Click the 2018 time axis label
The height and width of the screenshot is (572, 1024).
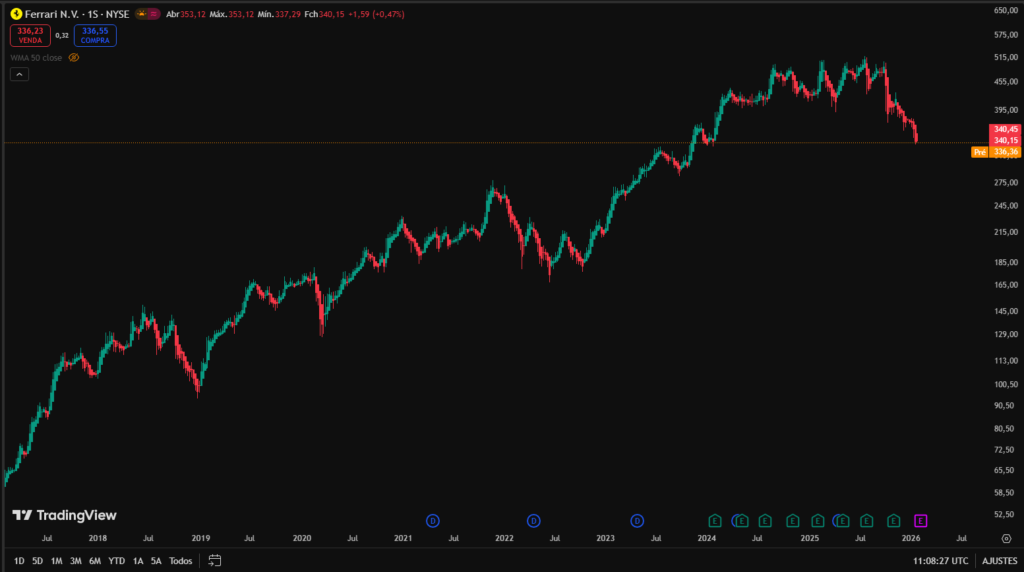[98, 539]
